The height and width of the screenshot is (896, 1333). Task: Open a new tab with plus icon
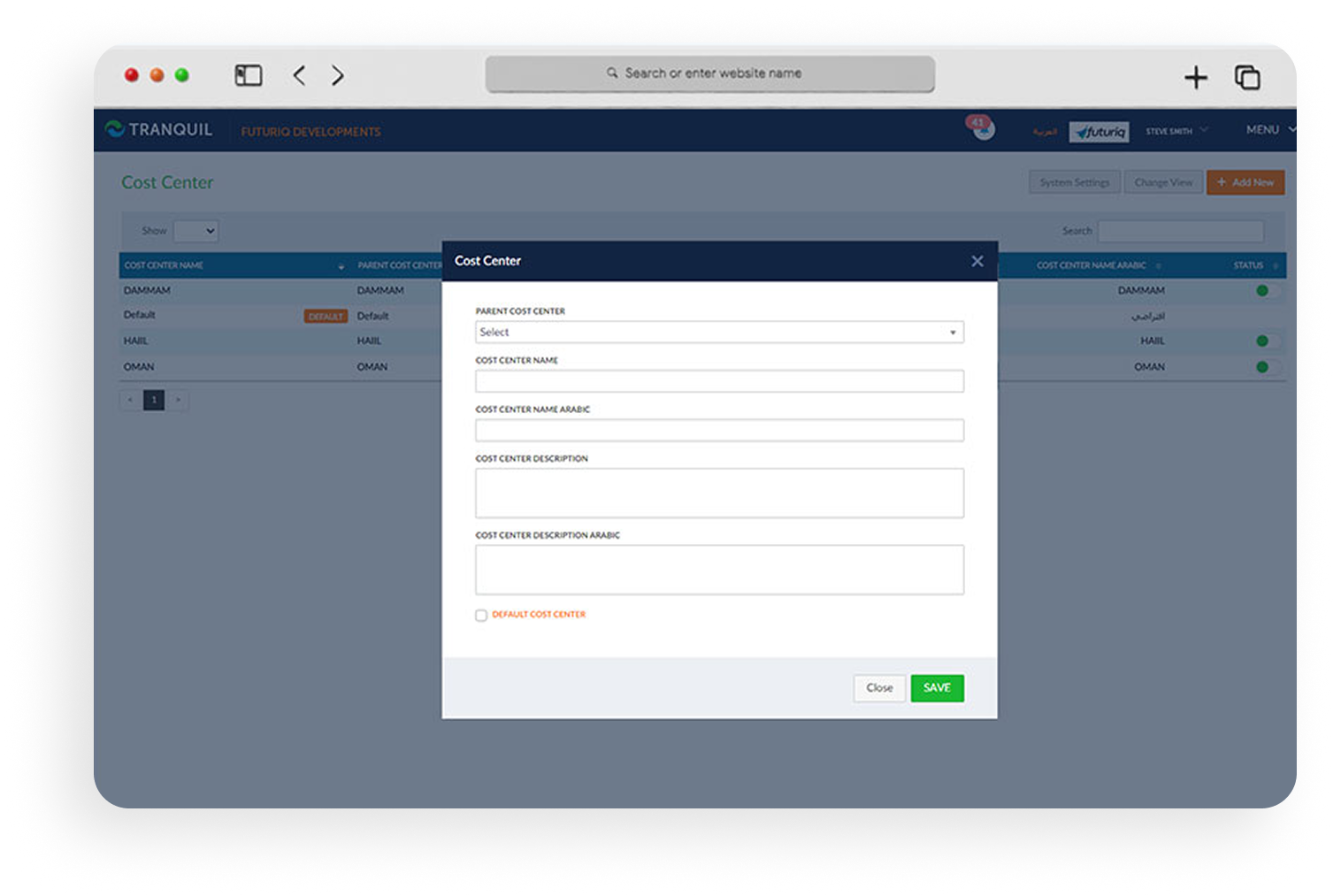pos(1195,78)
